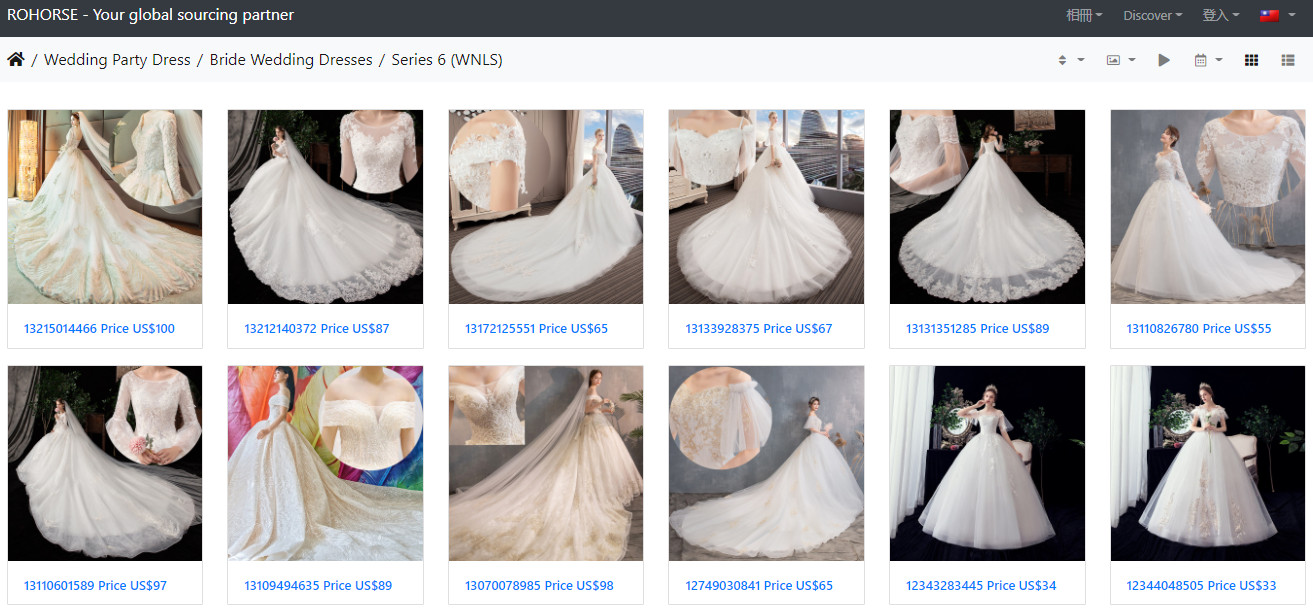This screenshot has width=1313, height=613.
Task: Open the calendar date dropdown
Action: click(x=1208, y=60)
